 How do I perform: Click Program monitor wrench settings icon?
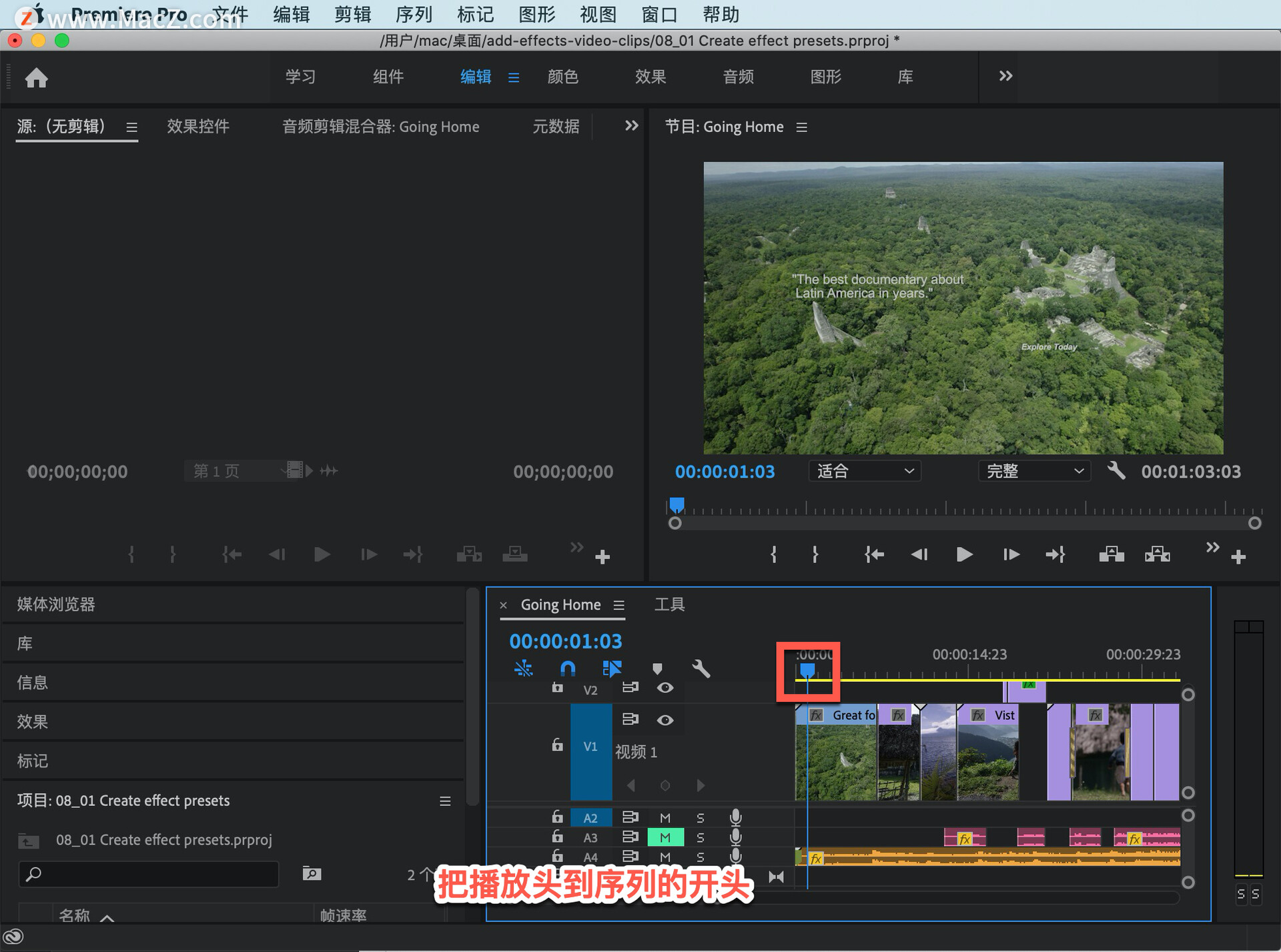tap(1116, 471)
